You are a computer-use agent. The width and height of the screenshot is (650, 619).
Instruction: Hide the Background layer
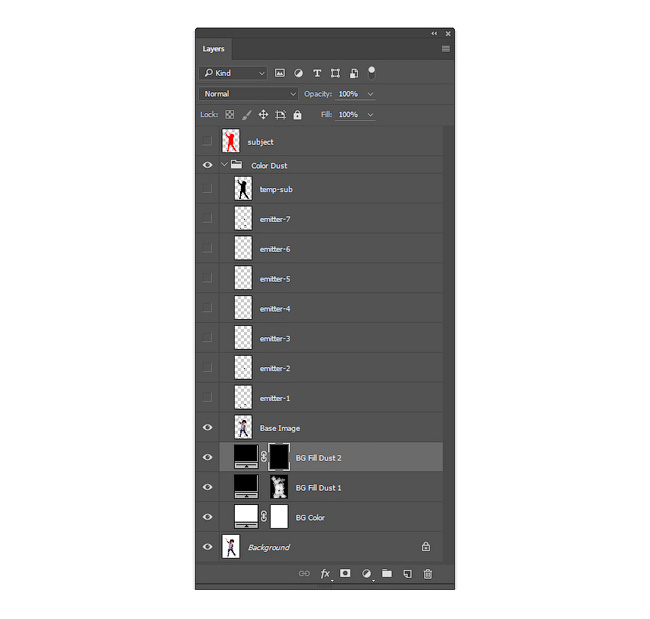207,547
